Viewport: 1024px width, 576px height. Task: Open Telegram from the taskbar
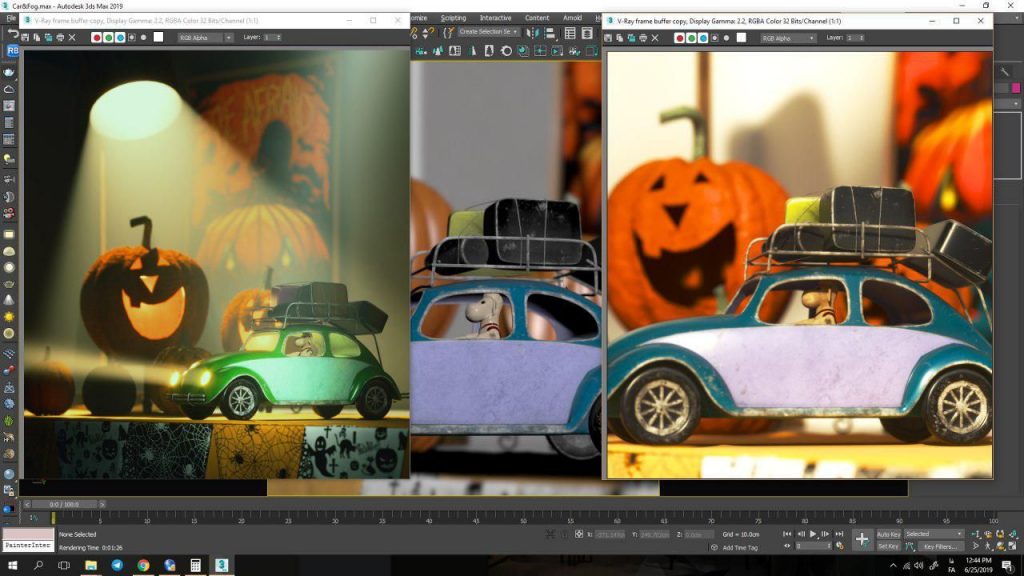[117, 565]
